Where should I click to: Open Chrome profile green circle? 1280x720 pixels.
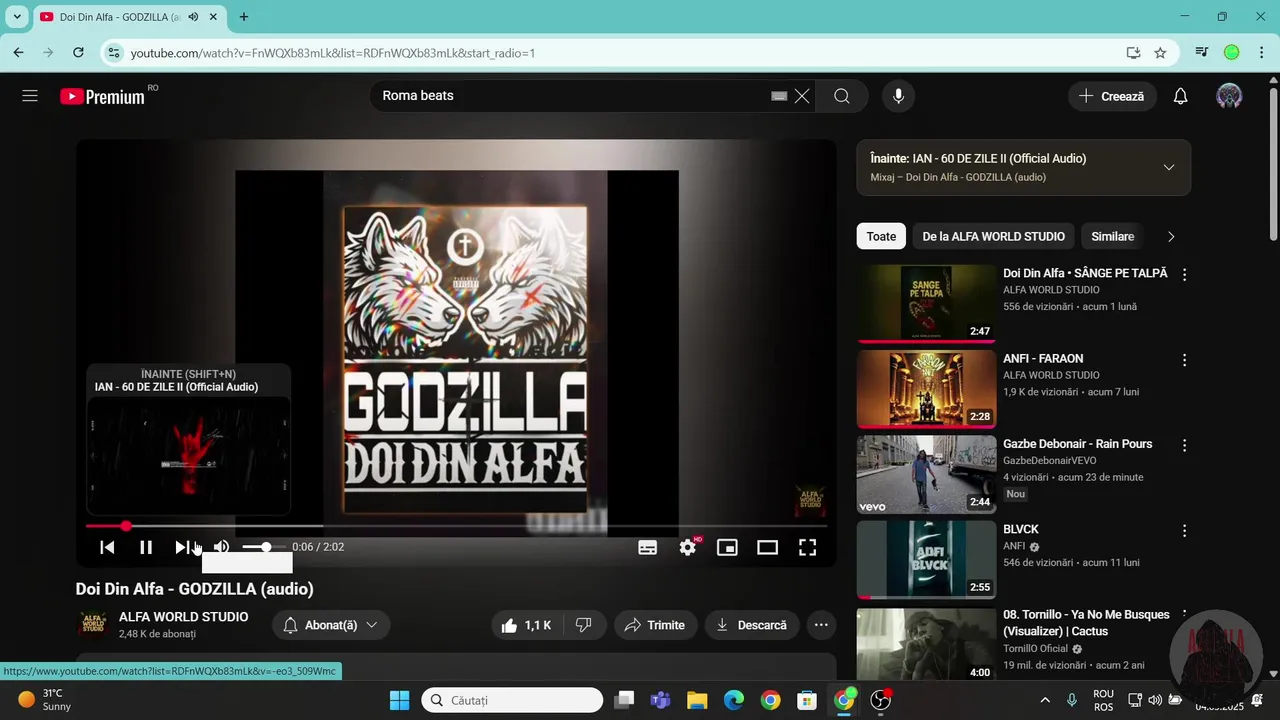coord(1231,53)
